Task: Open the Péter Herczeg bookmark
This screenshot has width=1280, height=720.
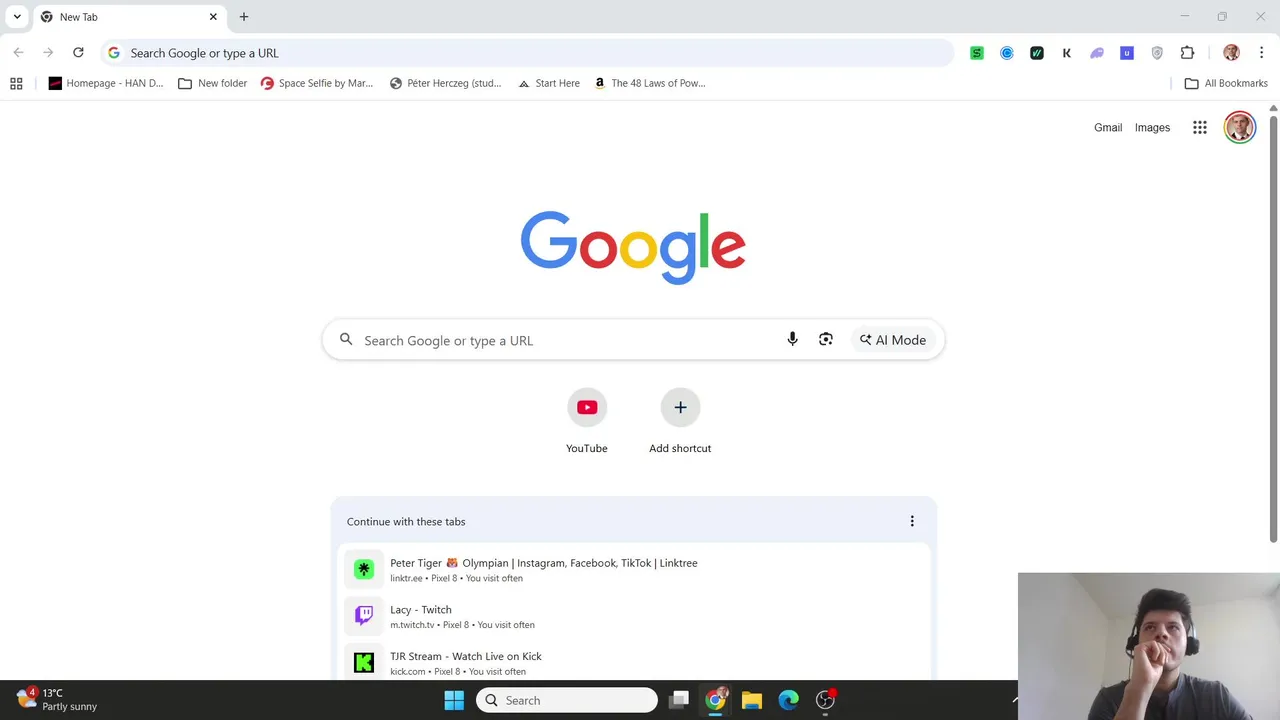Action: coord(446,83)
